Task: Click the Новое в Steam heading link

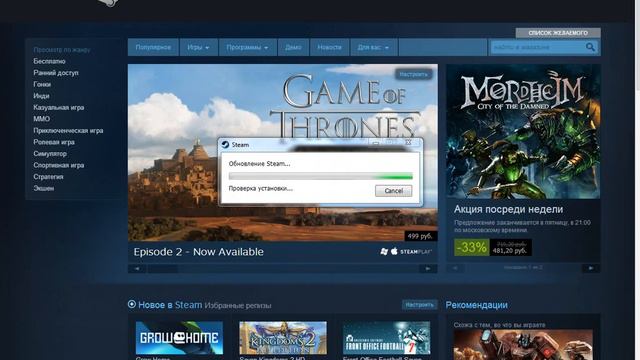Action: [170, 305]
